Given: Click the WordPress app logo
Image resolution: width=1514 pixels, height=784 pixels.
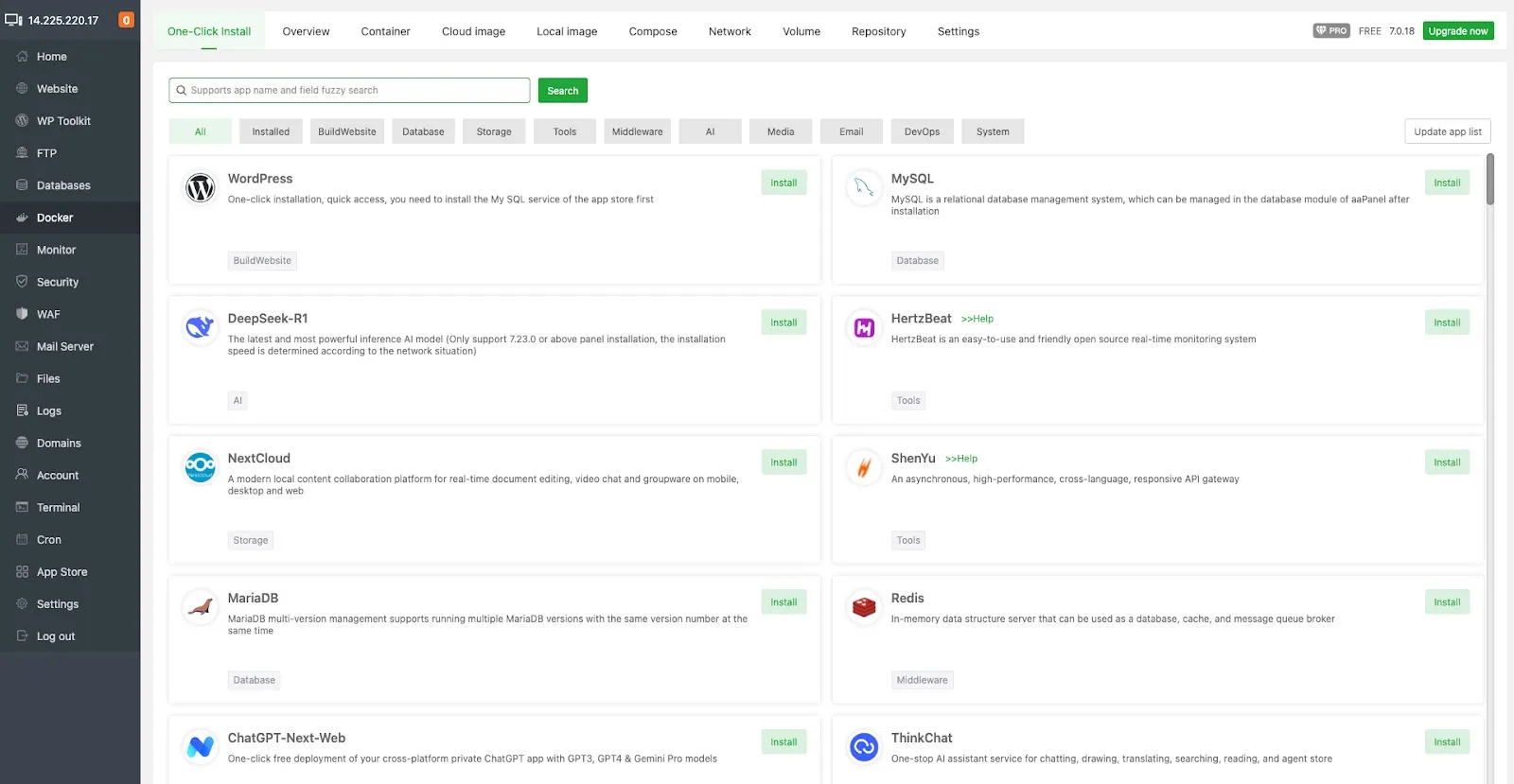Looking at the screenshot, I should tap(200, 187).
